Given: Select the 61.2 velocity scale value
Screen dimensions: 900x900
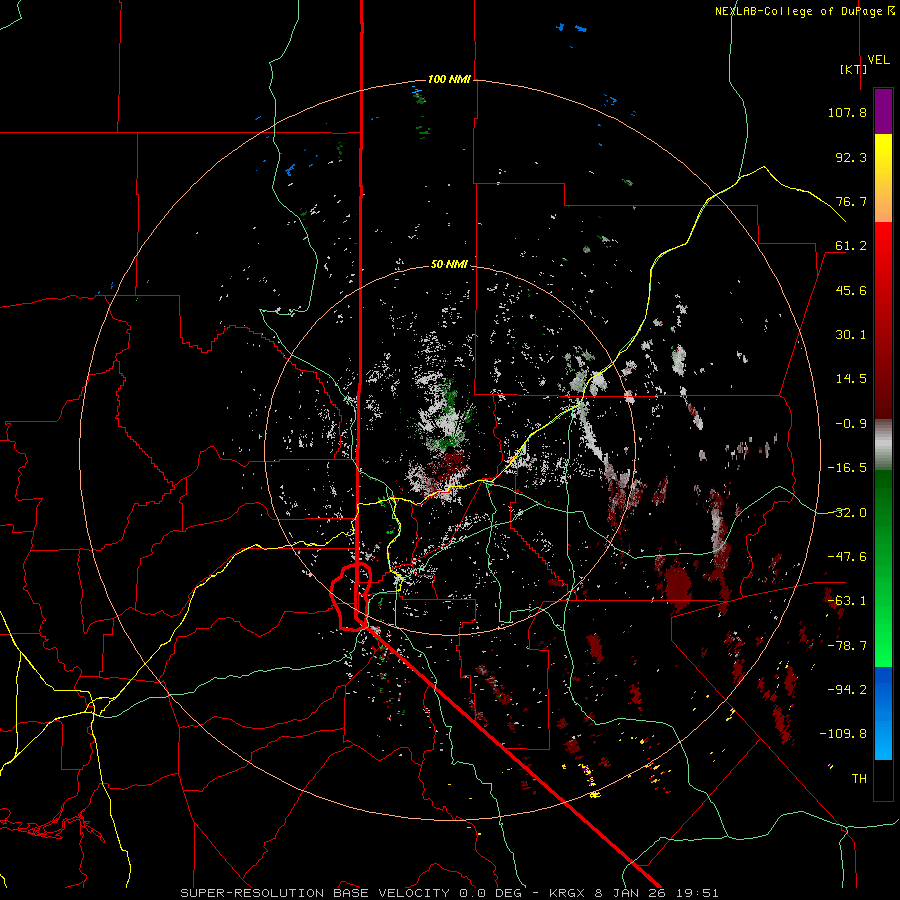Looking at the screenshot, I should 851,246.
